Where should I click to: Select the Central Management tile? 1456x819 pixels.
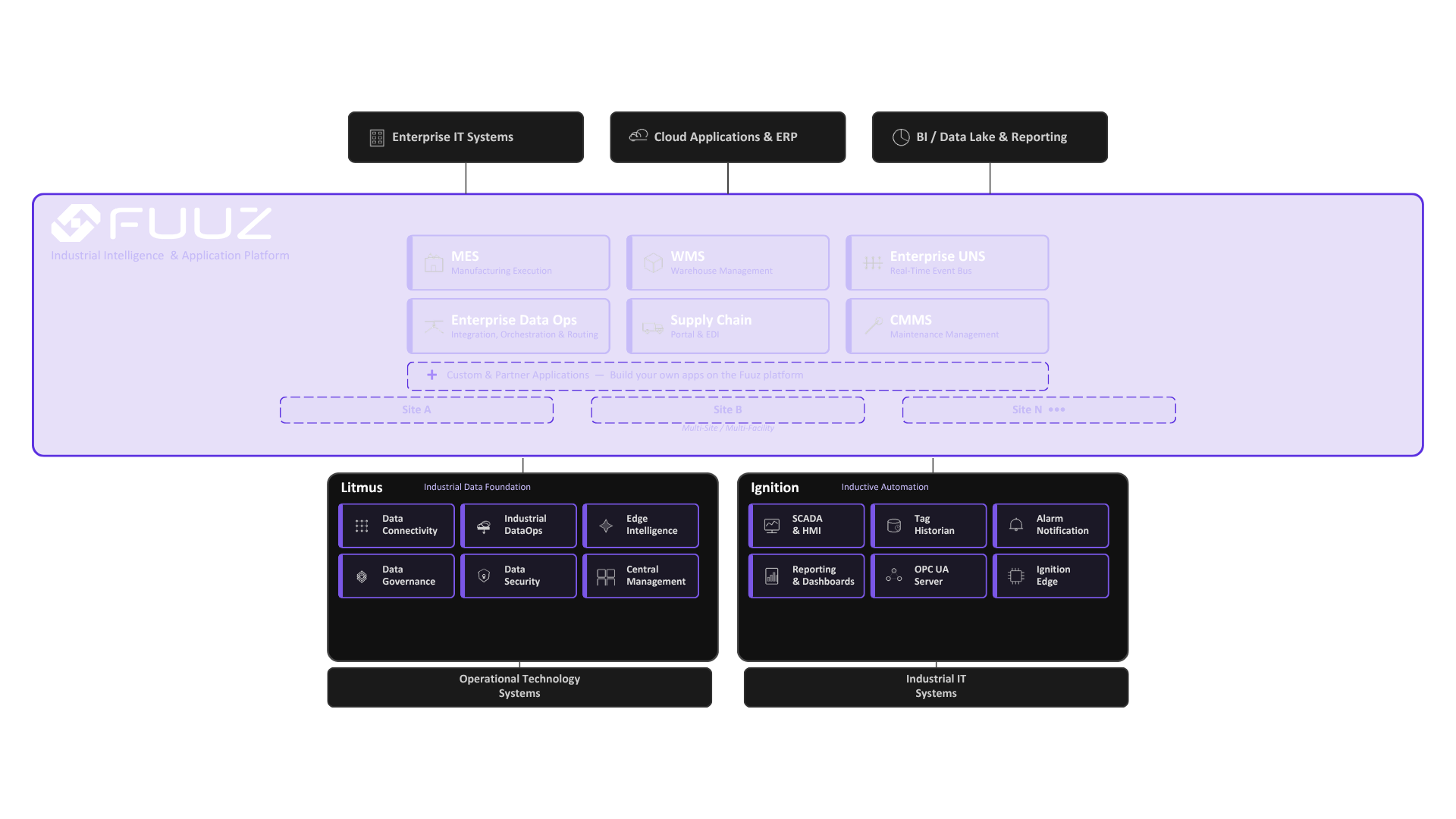641,576
